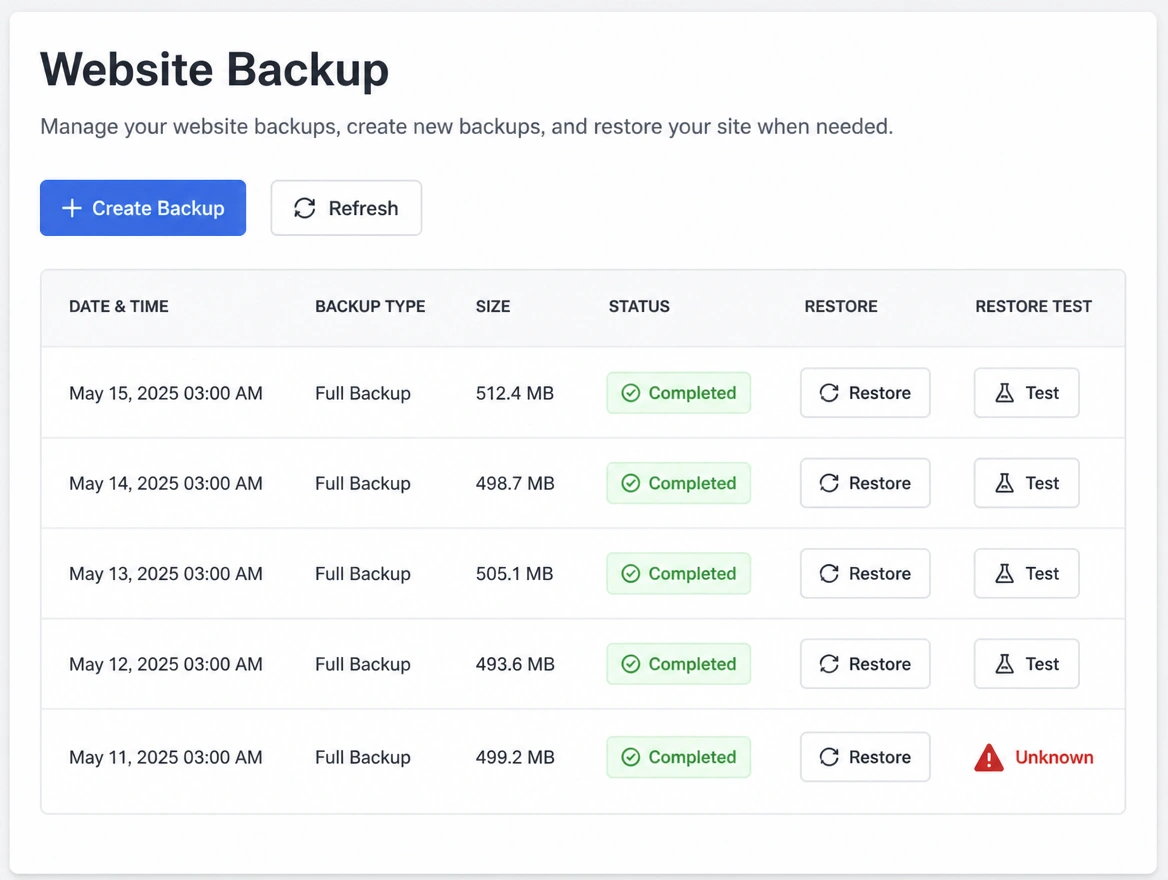Click the 512.4 MB size value

click(x=515, y=393)
